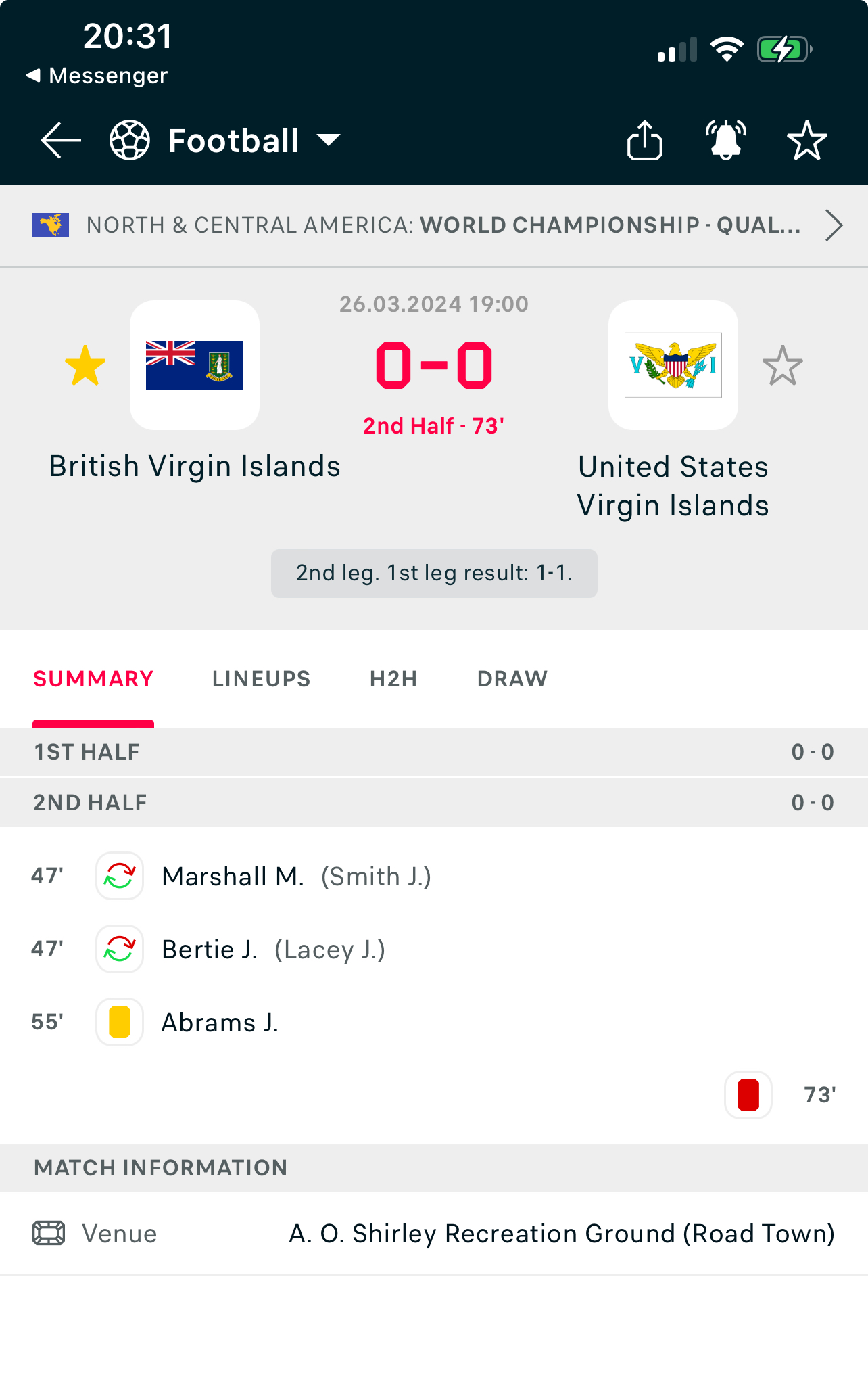Click the football sport icon
Image resolution: width=868 pixels, height=1400 pixels.
click(x=130, y=141)
